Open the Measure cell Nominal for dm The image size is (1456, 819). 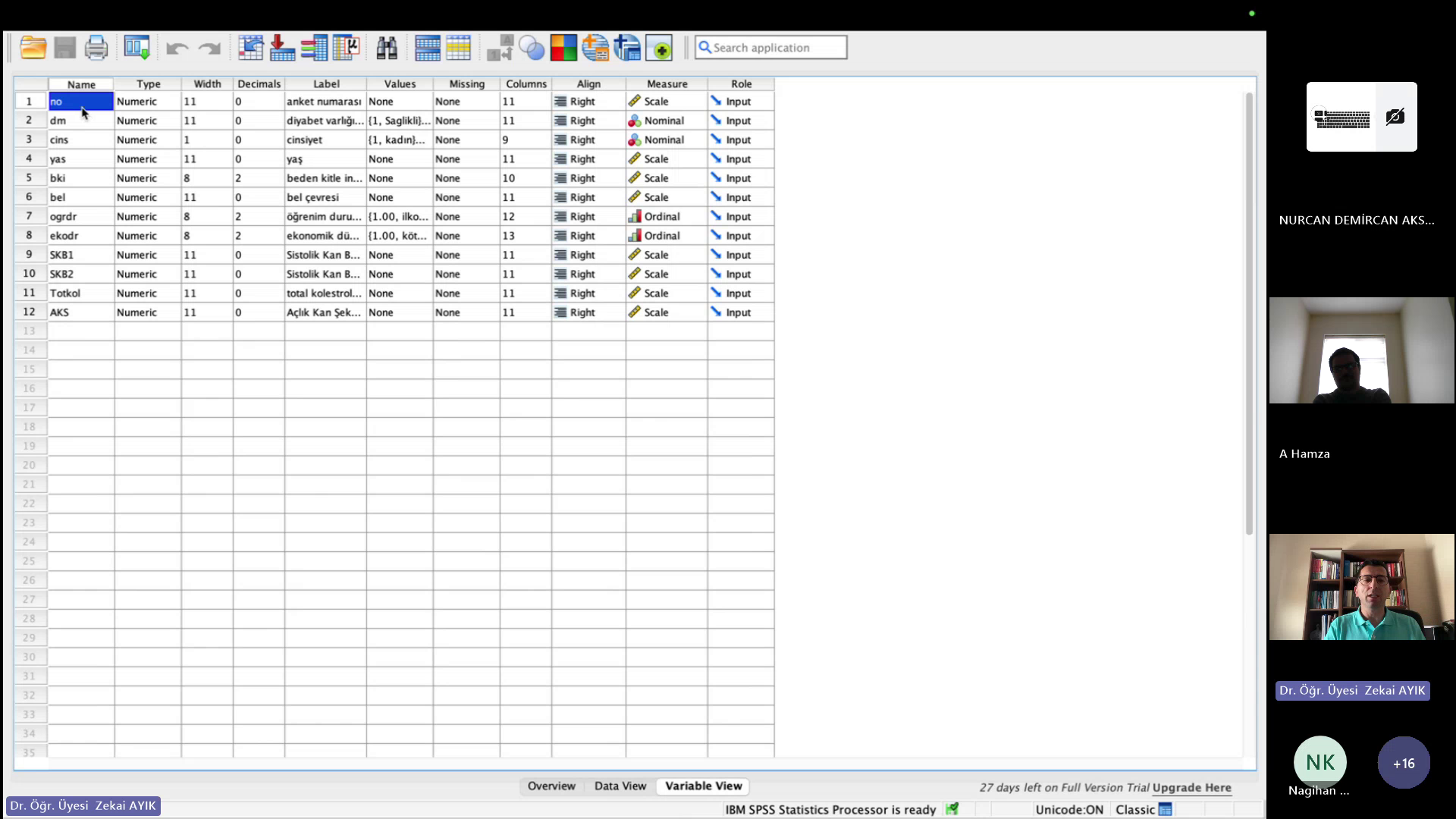(x=667, y=121)
